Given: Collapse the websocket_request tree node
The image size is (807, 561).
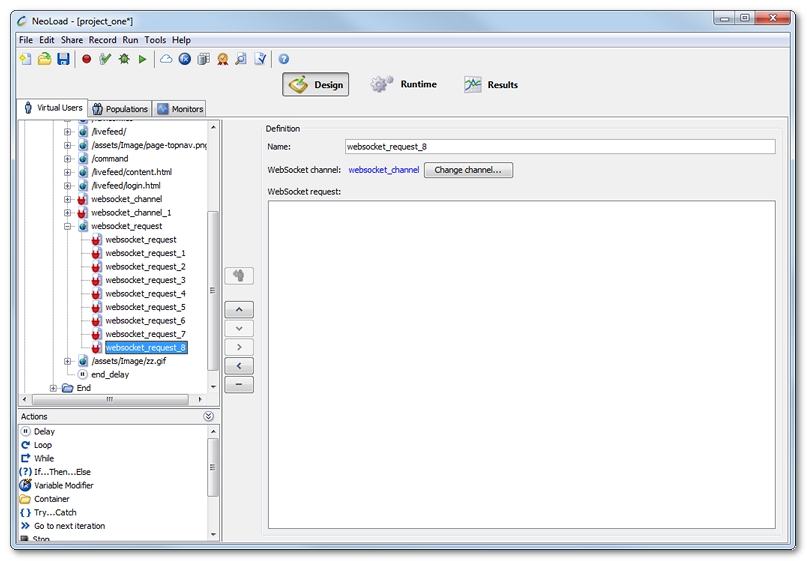Looking at the screenshot, I should pyautogui.click(x=68, y=226).
